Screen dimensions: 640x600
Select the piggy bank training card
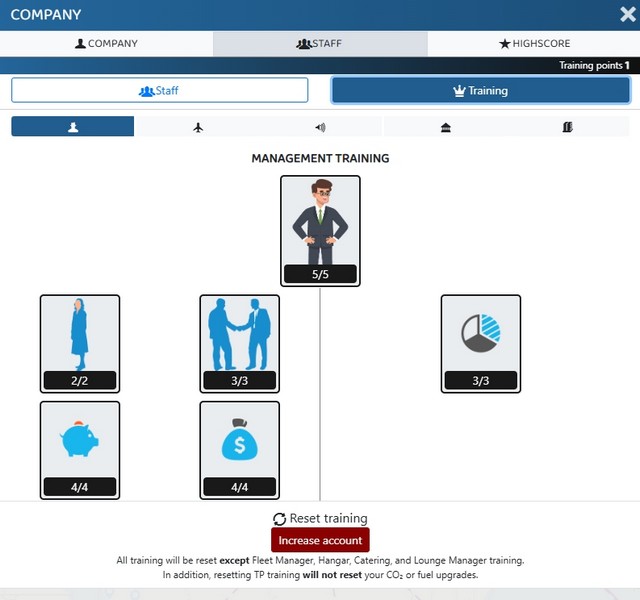(x=80, y=450)
